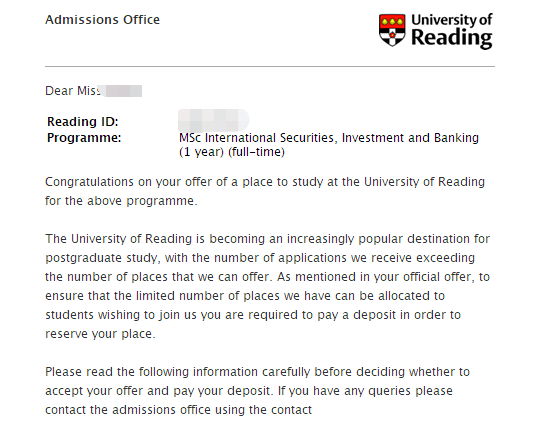Viewport: 540px width, 435px height.
Task: Click 'reserve your place' text
Action: pos(99,334)
